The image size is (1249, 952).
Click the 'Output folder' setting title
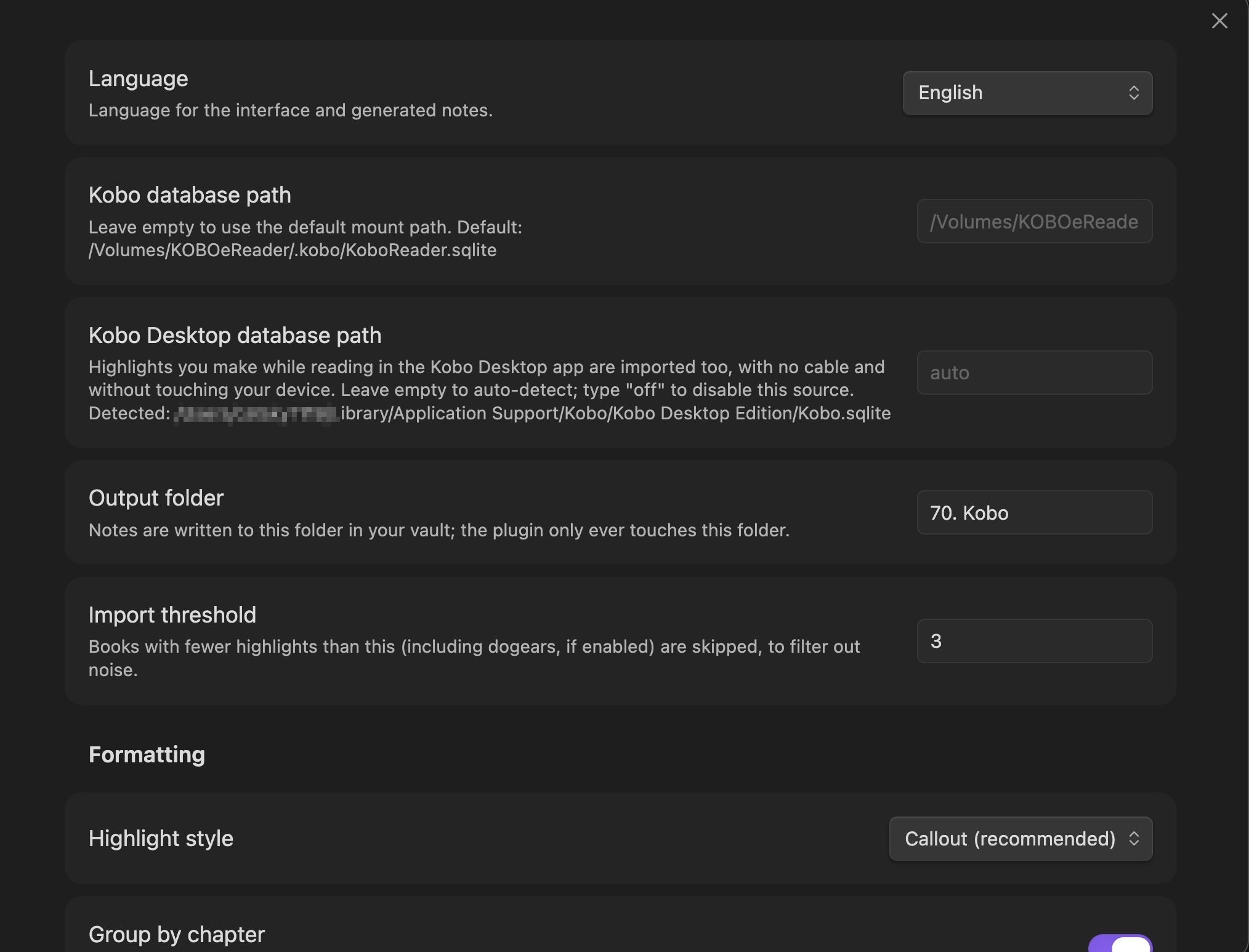pyautogui.click(x=156, y=498)
